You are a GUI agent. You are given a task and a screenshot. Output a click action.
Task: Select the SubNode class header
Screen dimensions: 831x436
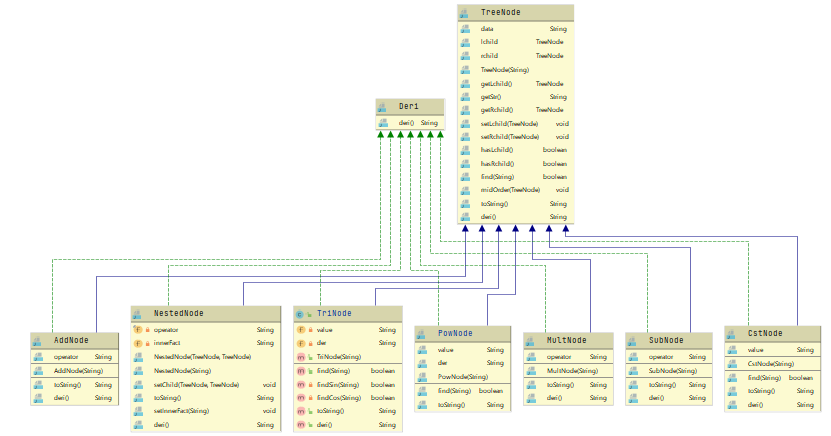(669, 341)
